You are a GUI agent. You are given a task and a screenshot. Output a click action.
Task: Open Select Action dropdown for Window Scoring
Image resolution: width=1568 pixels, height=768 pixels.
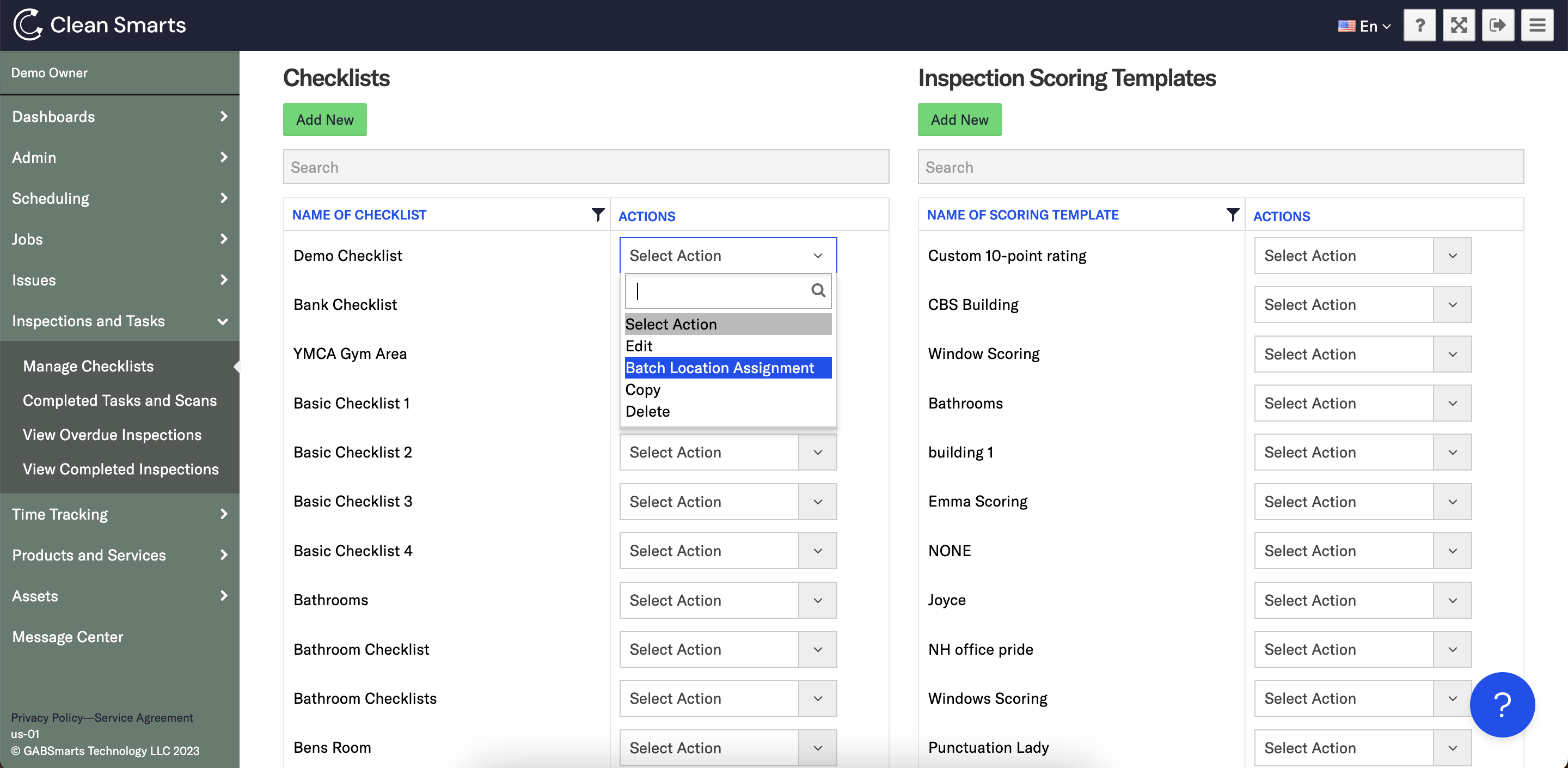(x=1362, y=354)
